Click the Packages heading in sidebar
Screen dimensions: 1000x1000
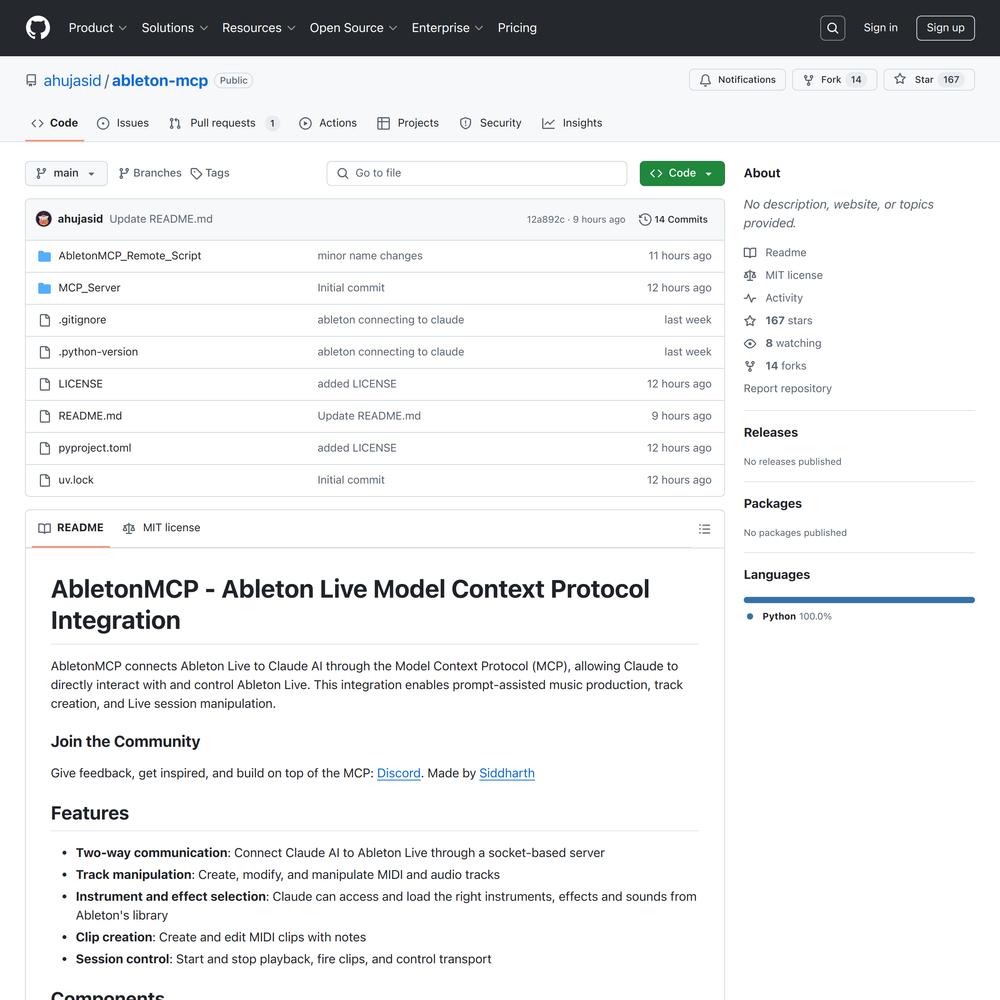tap(772, 504)
